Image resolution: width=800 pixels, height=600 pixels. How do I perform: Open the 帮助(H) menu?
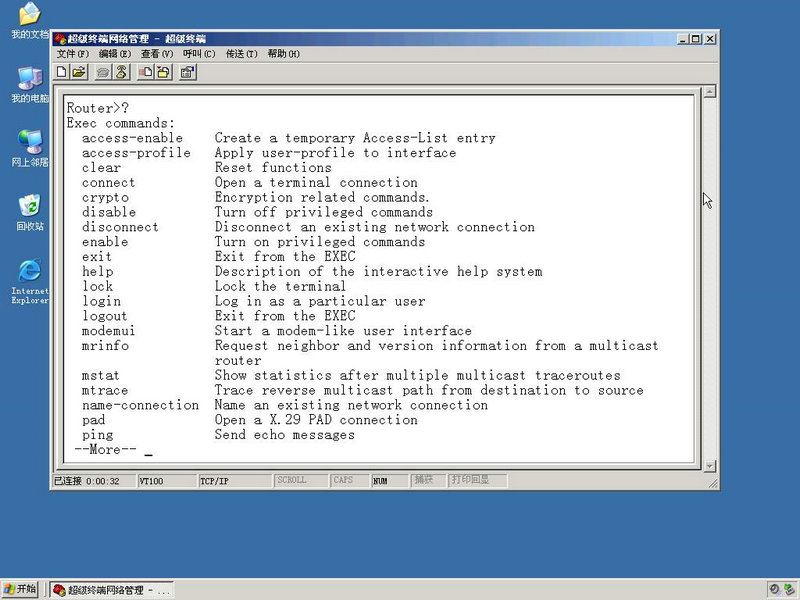click(x=284, y=54)
